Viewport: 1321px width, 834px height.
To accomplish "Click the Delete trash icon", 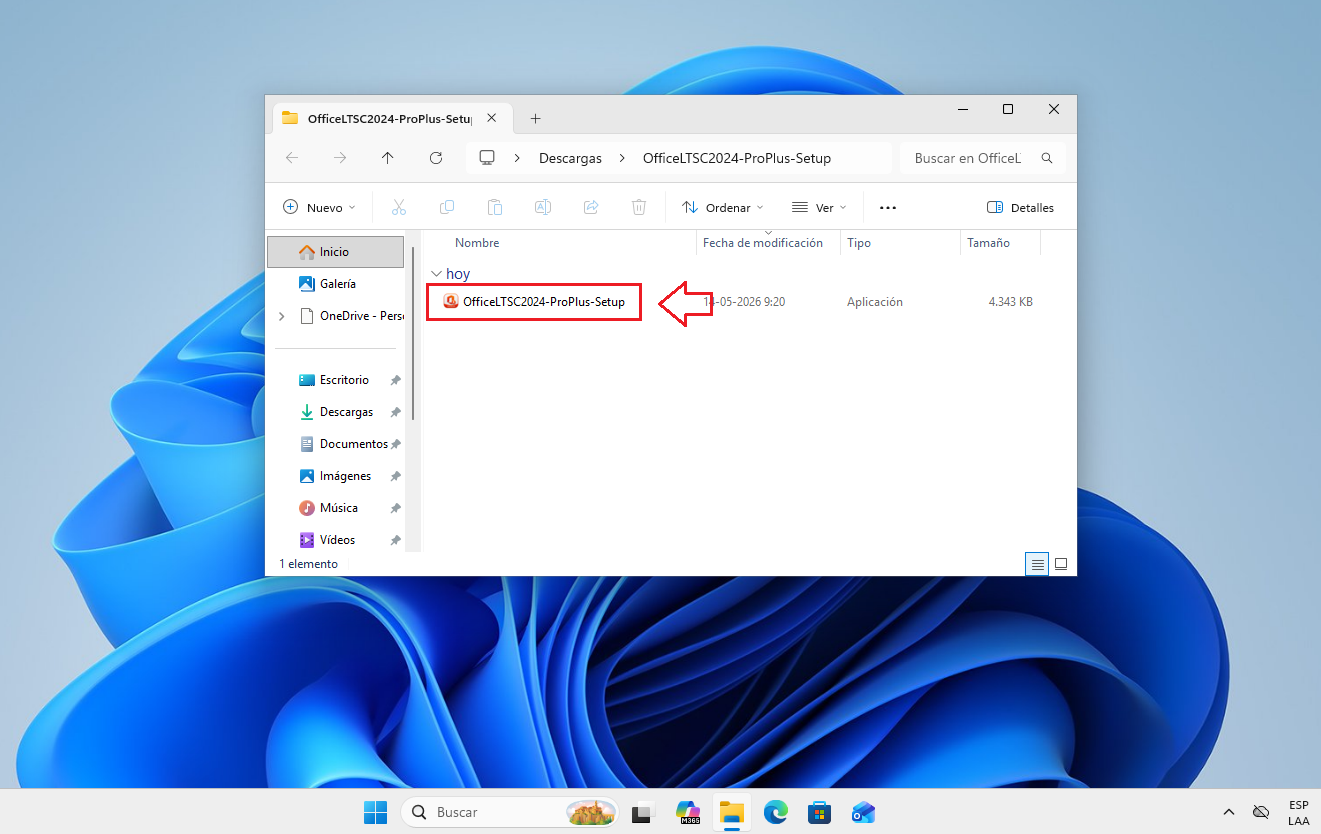I will [x=639, y=207].
